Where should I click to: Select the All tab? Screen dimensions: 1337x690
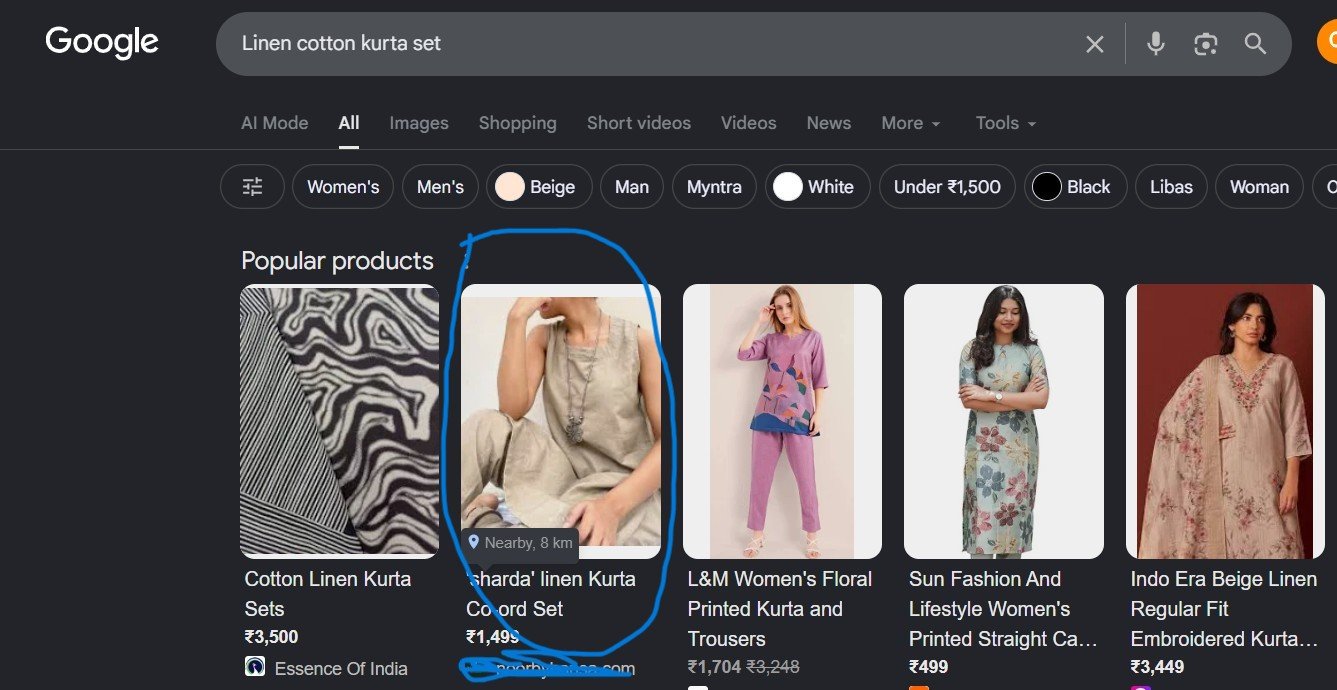tap(349, 123)
